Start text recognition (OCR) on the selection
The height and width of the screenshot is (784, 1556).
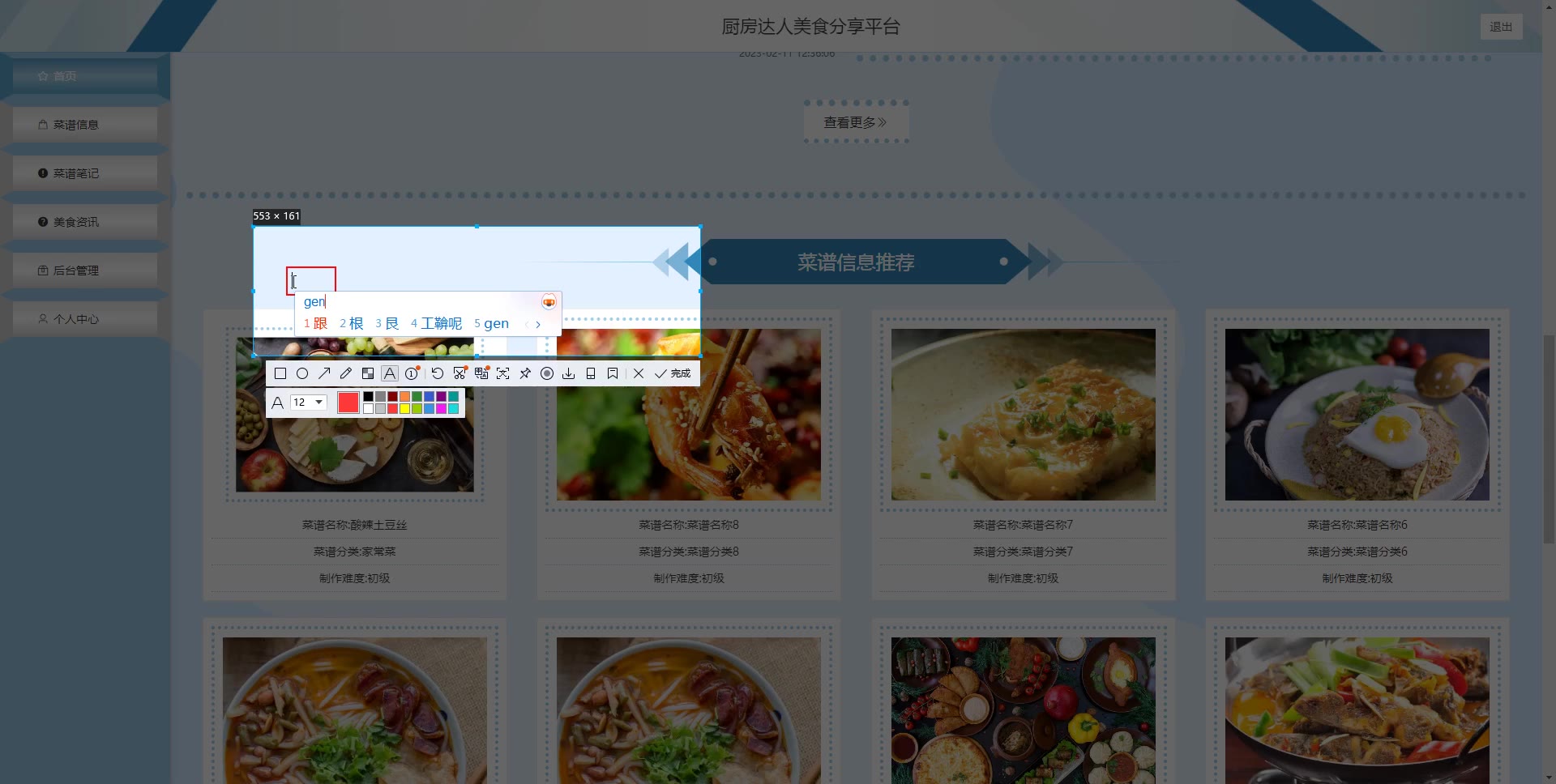[x=503, y=373]
